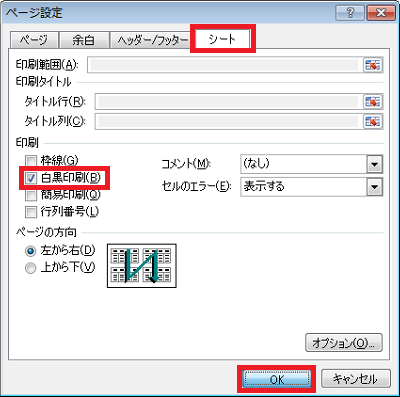Open the セルのエラー dropdown
The image size is (400, 397).
[375, 187]
